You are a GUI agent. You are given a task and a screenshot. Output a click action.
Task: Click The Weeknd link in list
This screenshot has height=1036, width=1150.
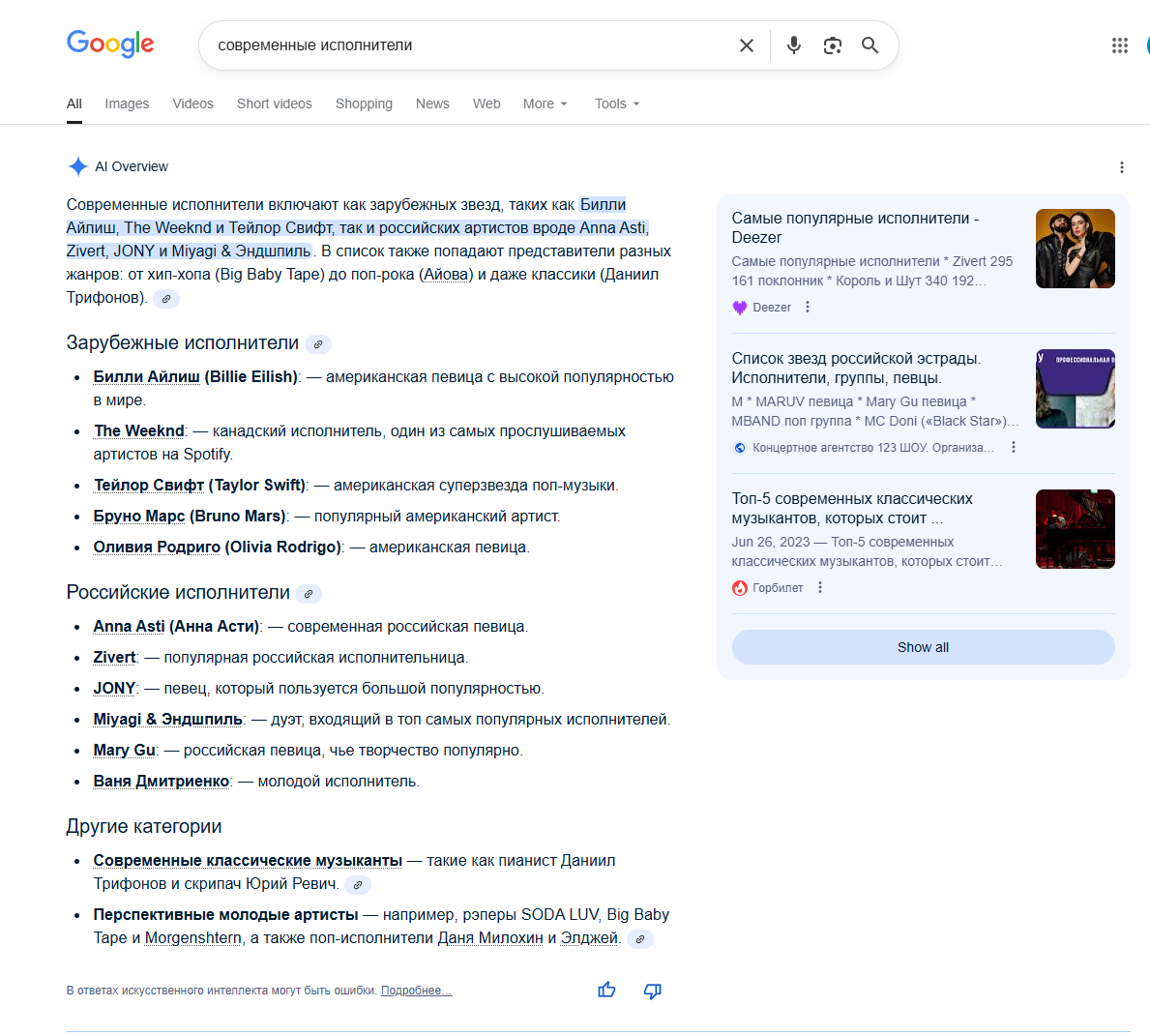point(139,430)
